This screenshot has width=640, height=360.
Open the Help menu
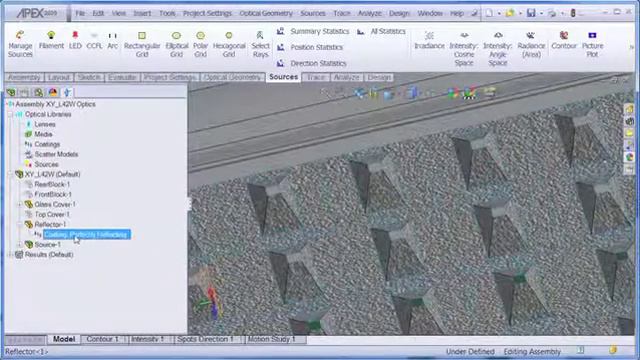pyautogui.click(x=457, y=13)
